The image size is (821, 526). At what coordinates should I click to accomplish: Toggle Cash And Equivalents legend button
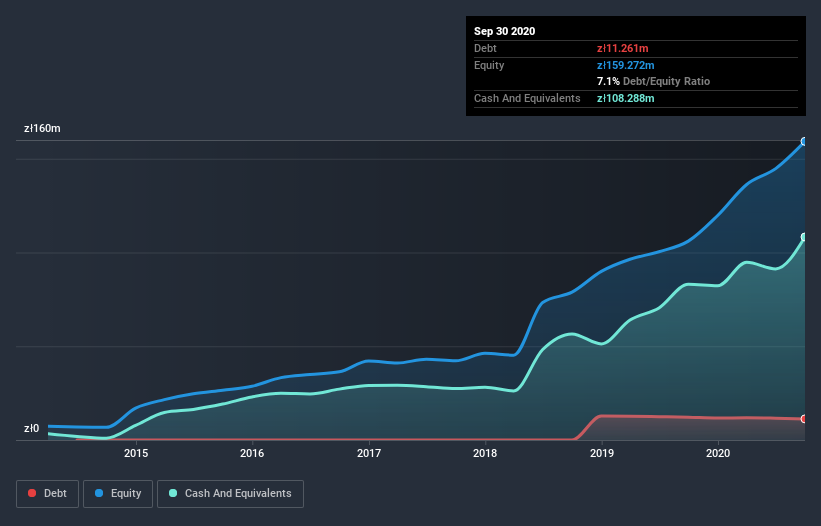pyautogui.click(x=230, y=494)
